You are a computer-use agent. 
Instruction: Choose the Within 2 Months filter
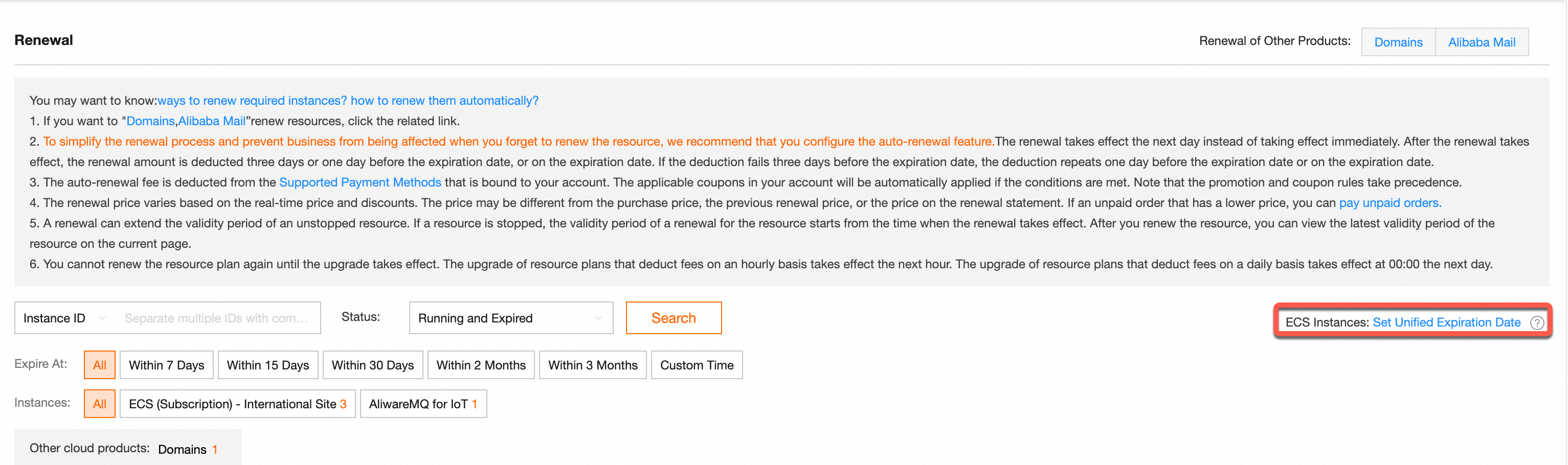(481, 365)
